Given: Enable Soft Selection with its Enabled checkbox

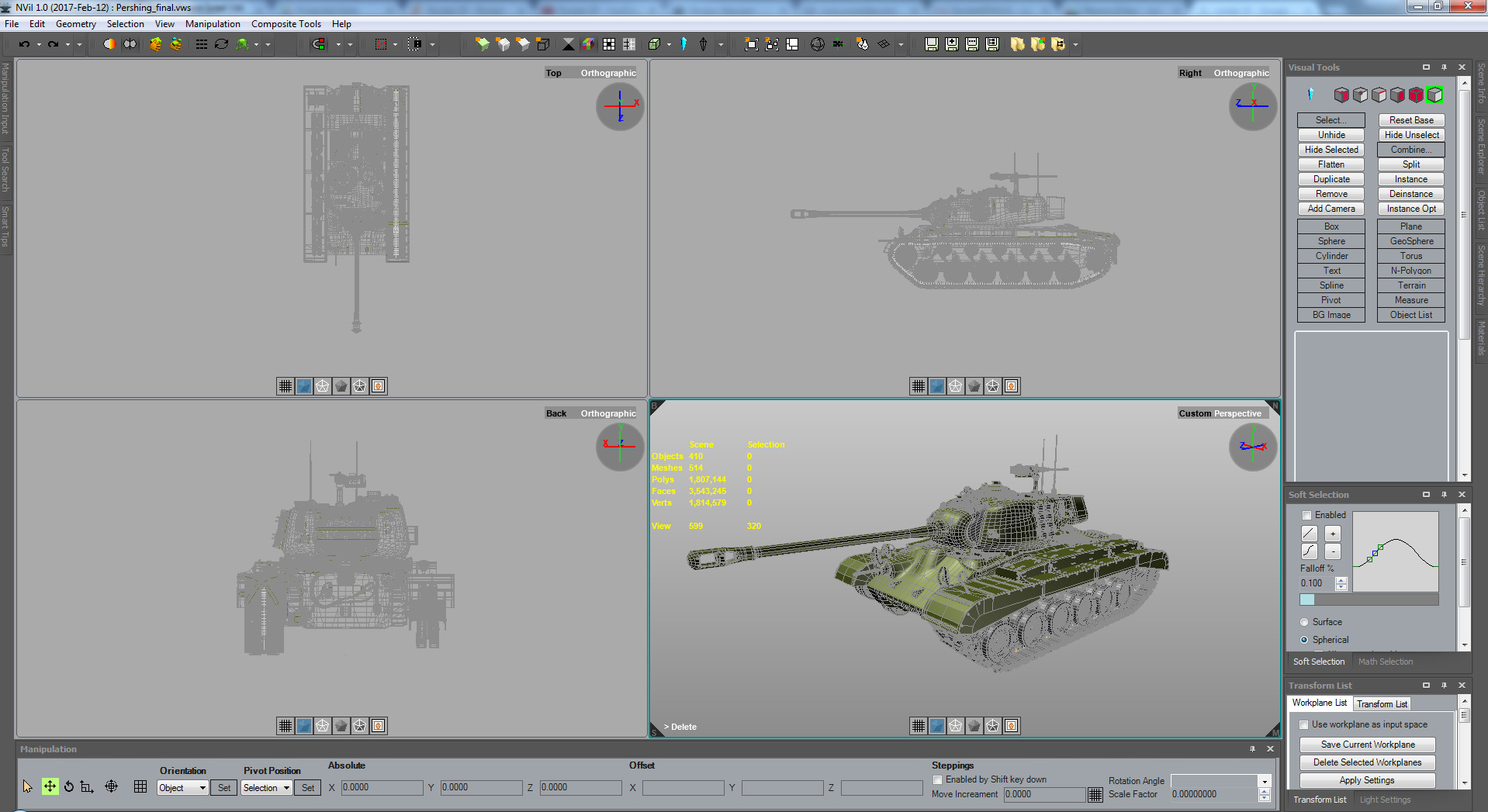Looking at the screenshot, I should tap(1305, 515).
